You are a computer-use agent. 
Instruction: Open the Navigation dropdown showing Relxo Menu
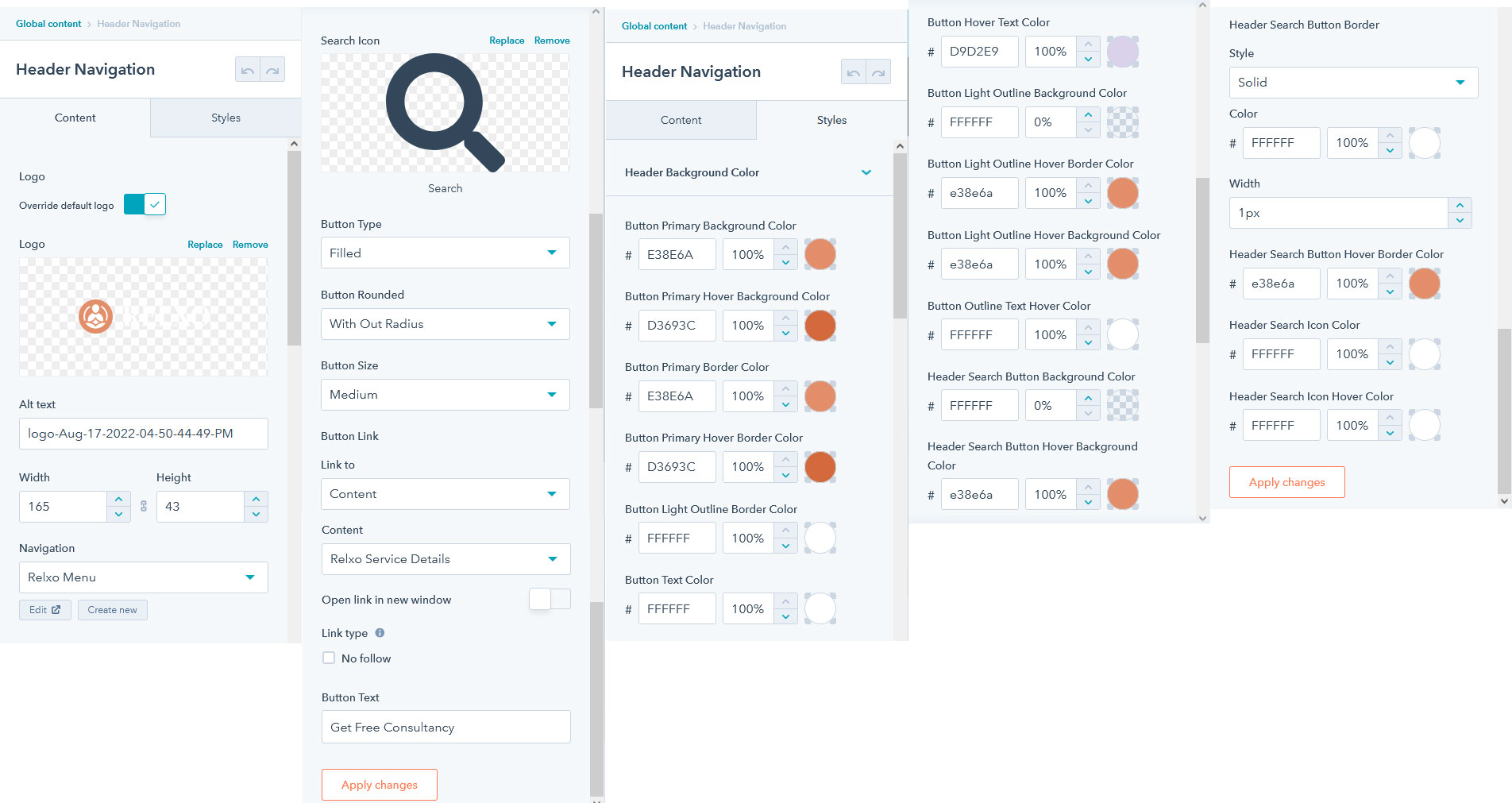(x=143, y=577)
